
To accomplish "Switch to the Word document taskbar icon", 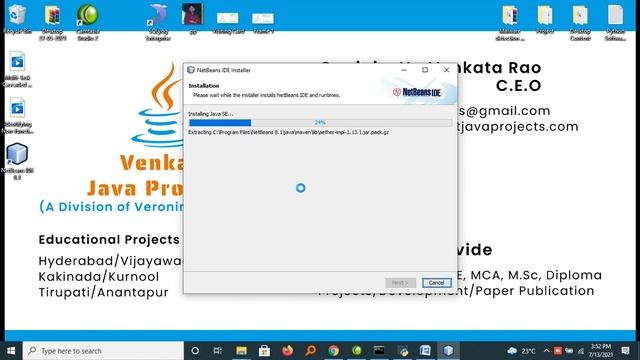I will tap(425, 351).
